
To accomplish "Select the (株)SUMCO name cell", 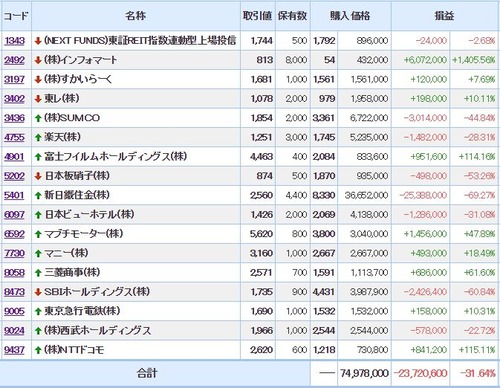I will click(x=136, y=118).
